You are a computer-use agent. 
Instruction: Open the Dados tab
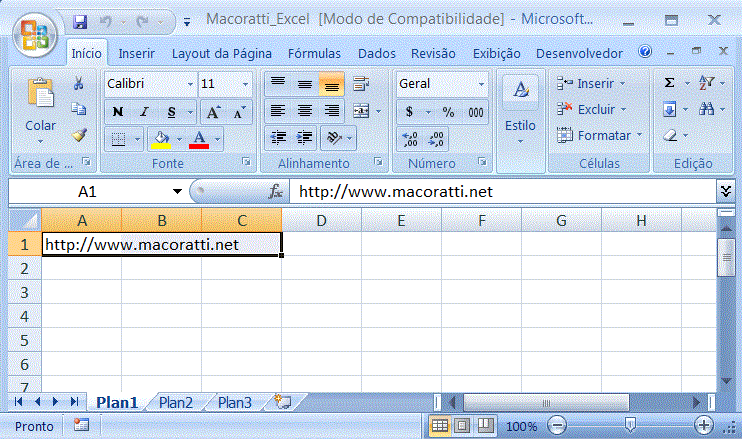(x=377, y=53)
